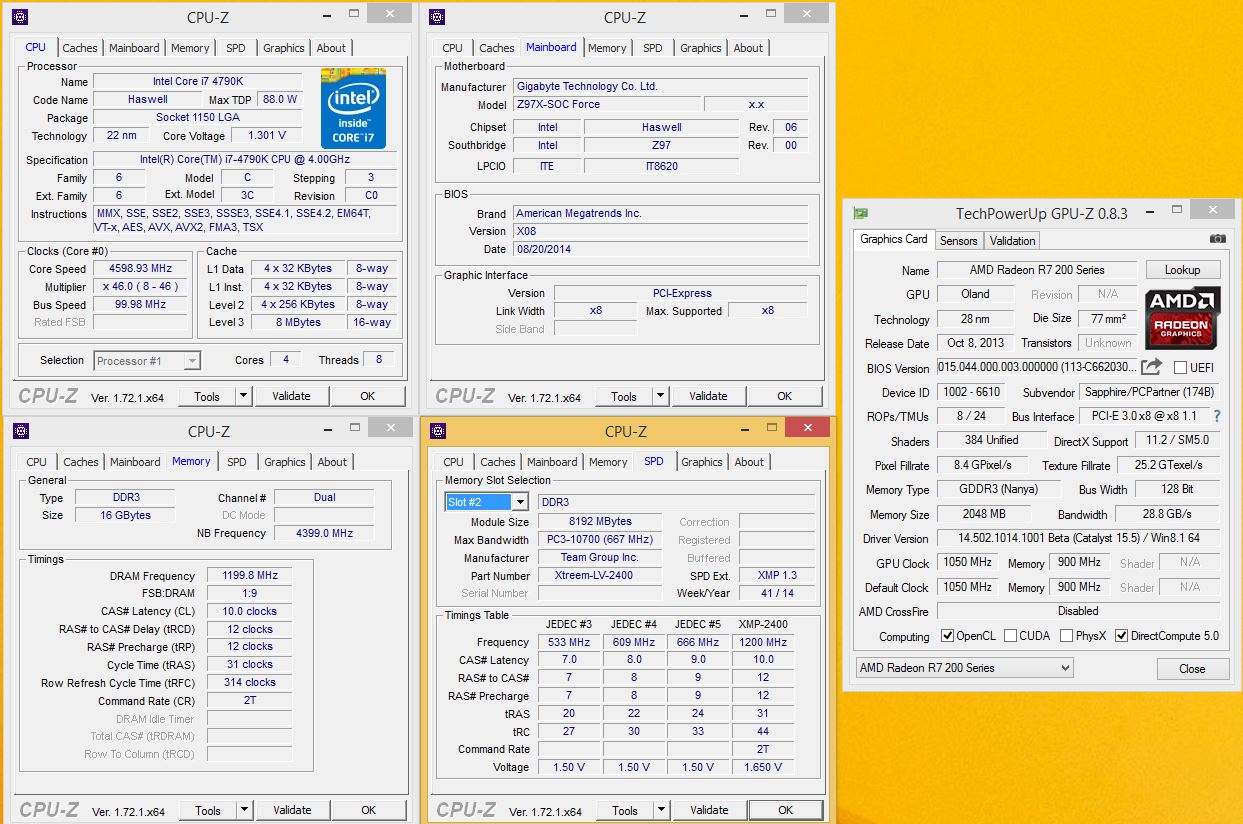Toggle the CUDA checkbox

[x=1011, y=636]
